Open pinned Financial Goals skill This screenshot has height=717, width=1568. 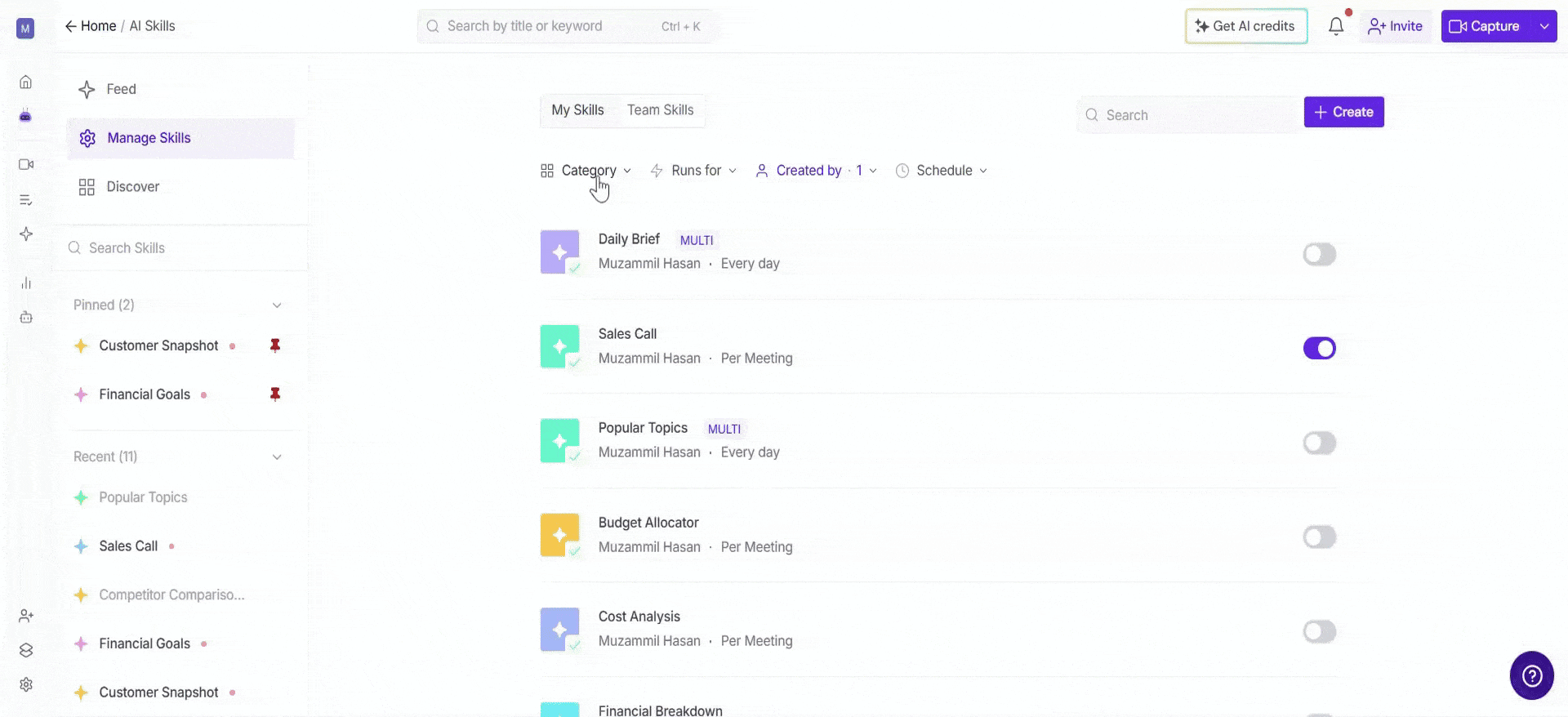pyautogui.click(x=145, y=394)
